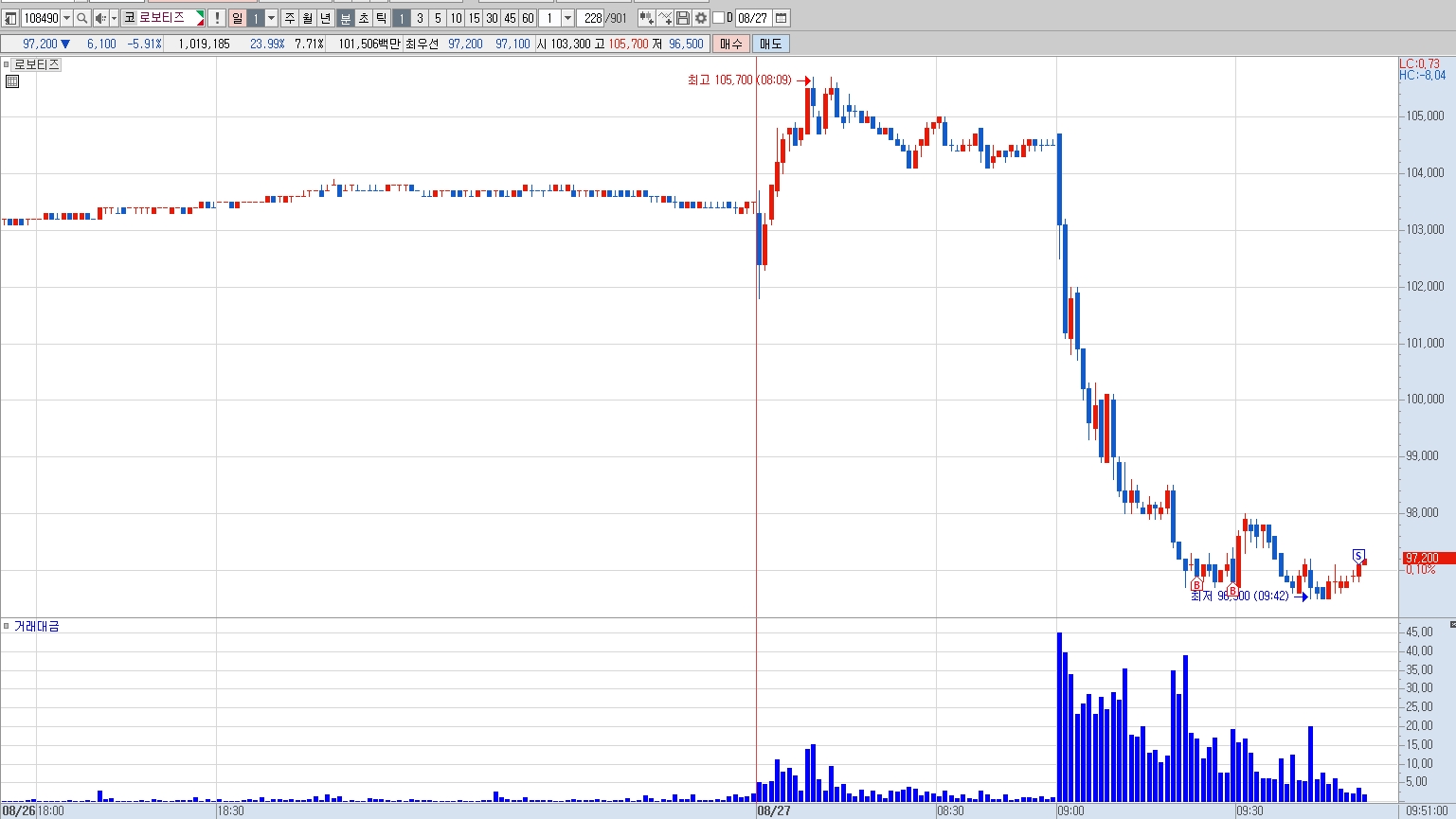Click the add line overlay icon
The width and height of the screenshot is (1456, 819).
click(x=664, y=18)
